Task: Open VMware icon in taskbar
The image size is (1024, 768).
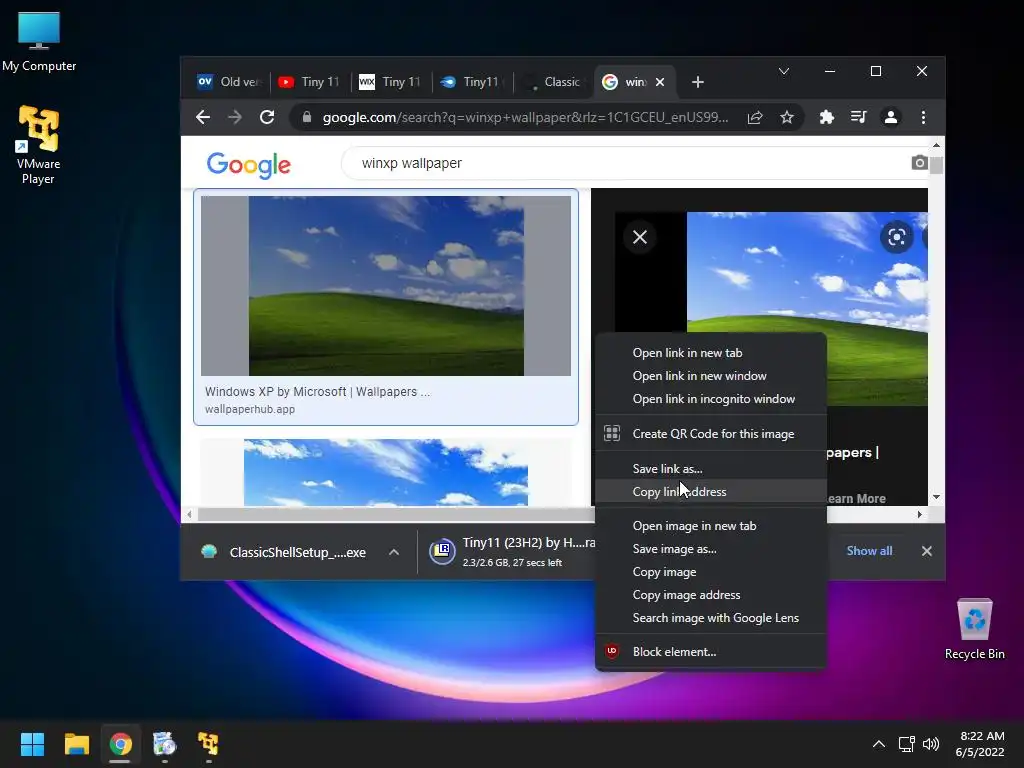Action: [208, 744]
